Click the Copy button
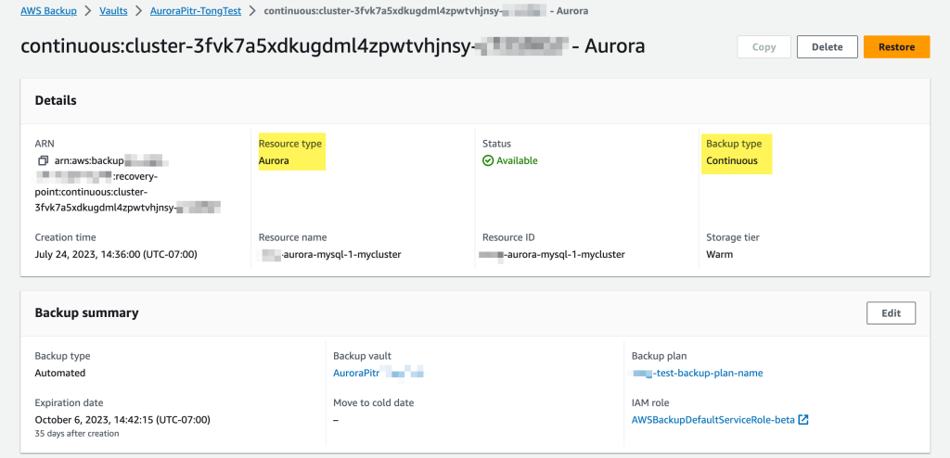 click(763, 47)
